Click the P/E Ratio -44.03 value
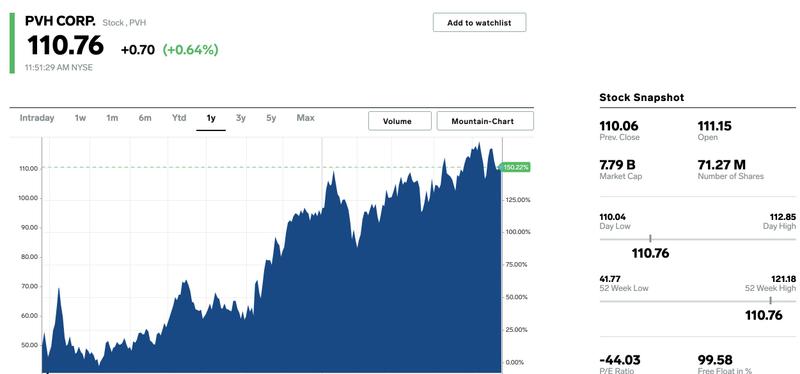 [x=619, y=360]
